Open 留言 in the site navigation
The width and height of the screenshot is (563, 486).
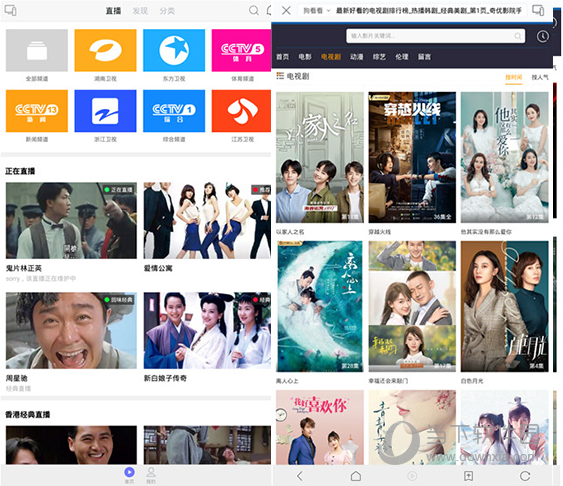(424, 57)
